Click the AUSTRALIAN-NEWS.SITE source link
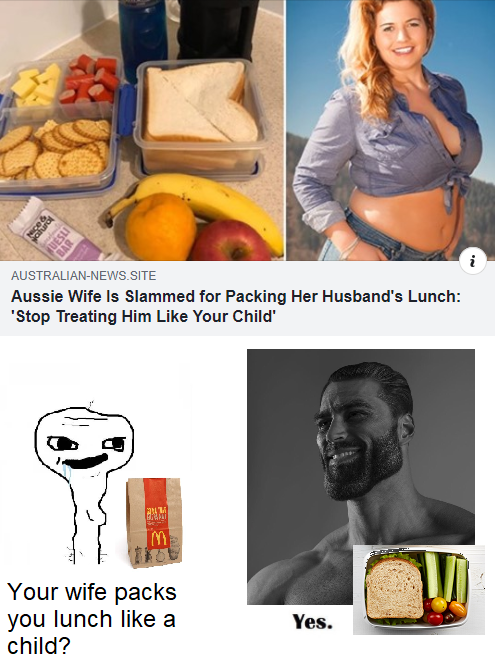This screenshot has width=495, height=666. [83, 276]
